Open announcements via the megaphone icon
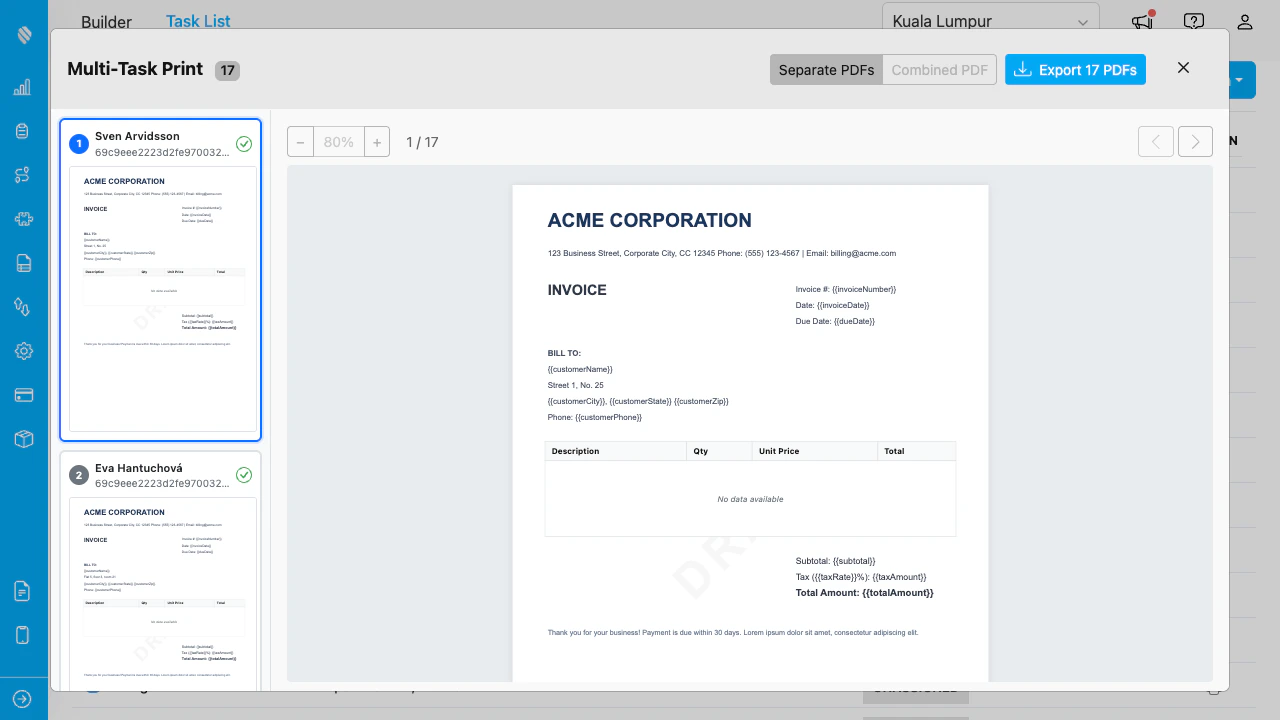Image resolution: width=1280 pixels, height=720 pixels. (x=1141, y=21)
